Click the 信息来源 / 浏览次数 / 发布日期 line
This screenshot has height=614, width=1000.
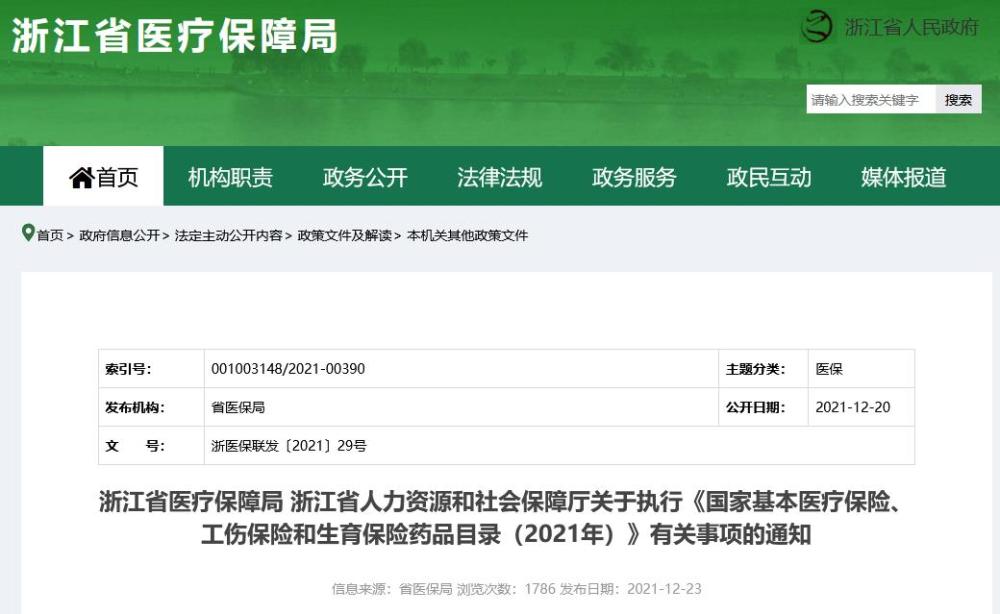click(517, 588)
